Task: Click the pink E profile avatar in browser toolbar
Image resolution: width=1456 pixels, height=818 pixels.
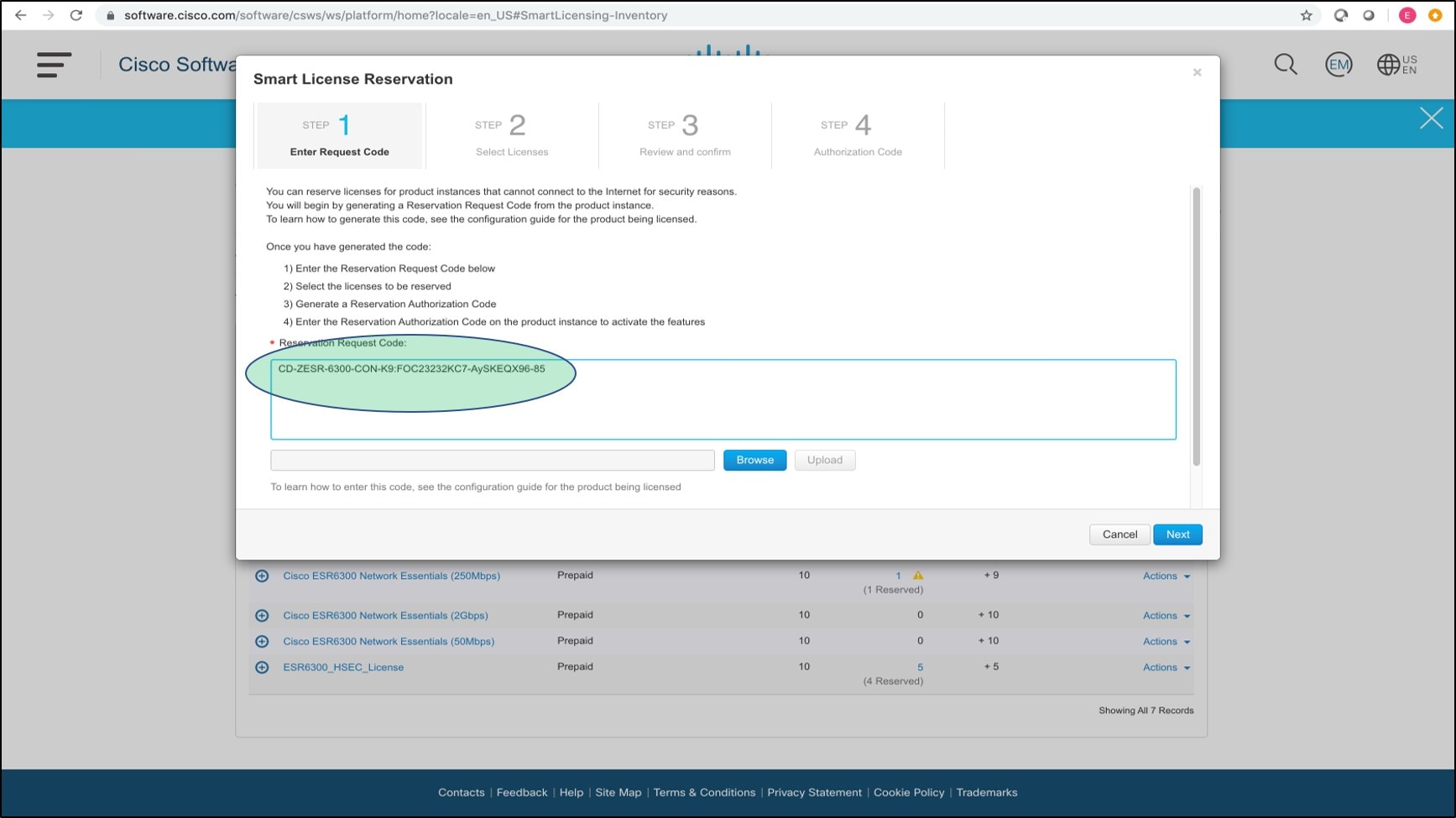Action: 1407,15
